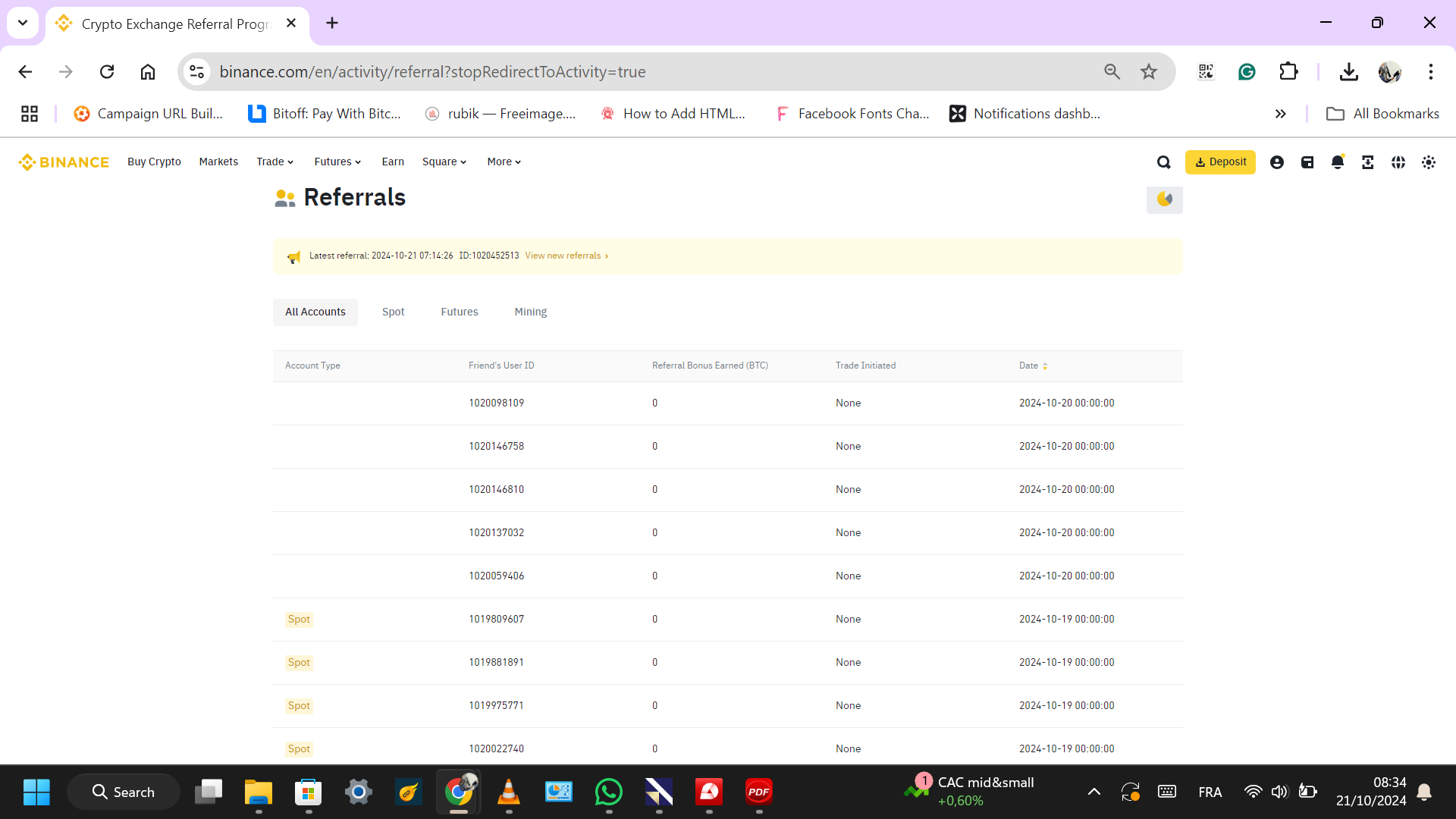1456x819 pixels.
Task: Toggle the theme sun icon
Action: 1429,162
